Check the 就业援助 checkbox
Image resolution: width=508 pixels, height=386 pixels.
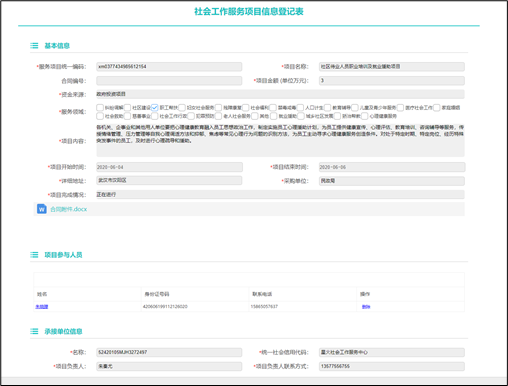pos(274,116)
